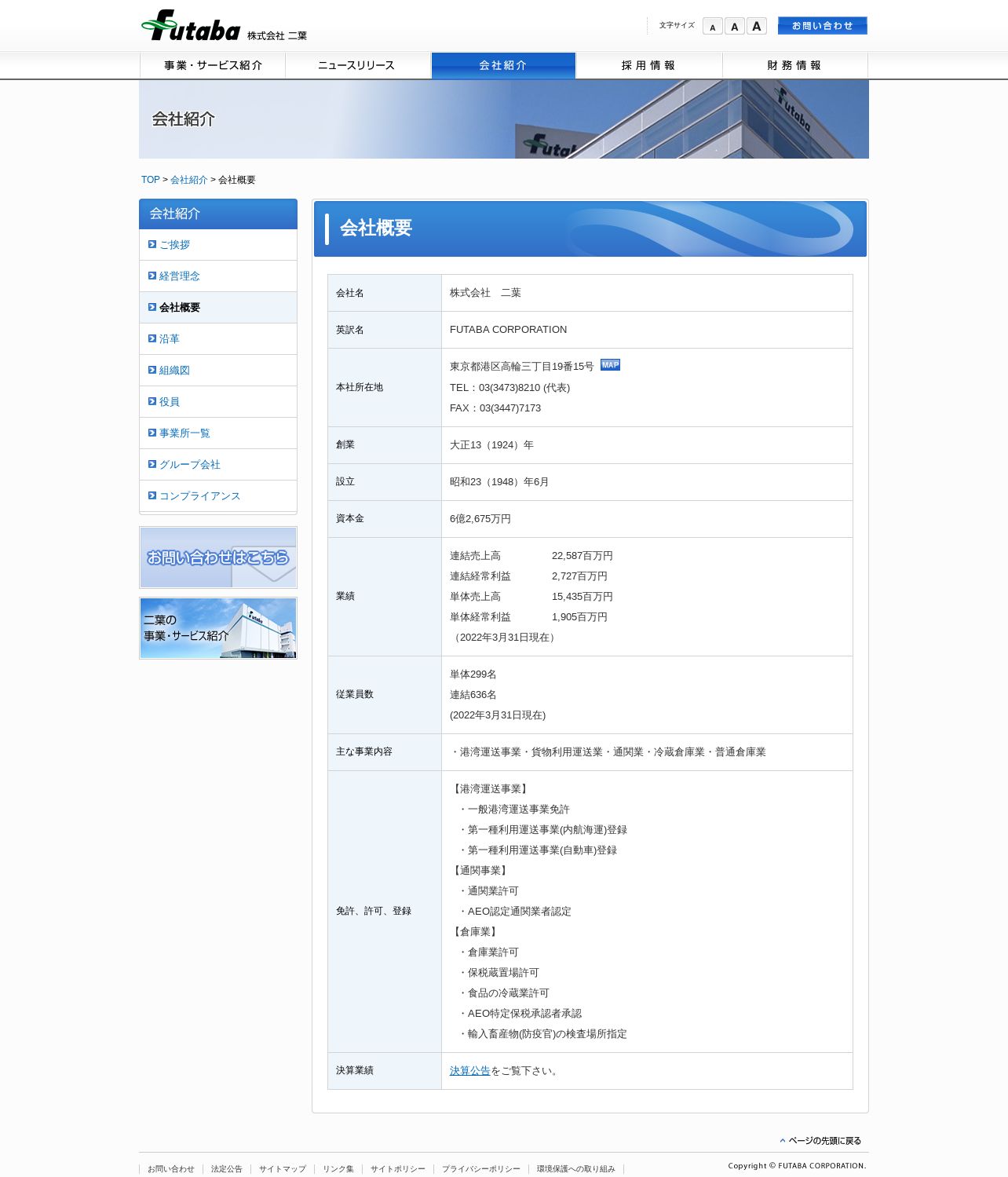This screenshot has width=1008, height=1177.
Task: Open 会社概要 in the sidebar
Action: click(x=179, y=308)
